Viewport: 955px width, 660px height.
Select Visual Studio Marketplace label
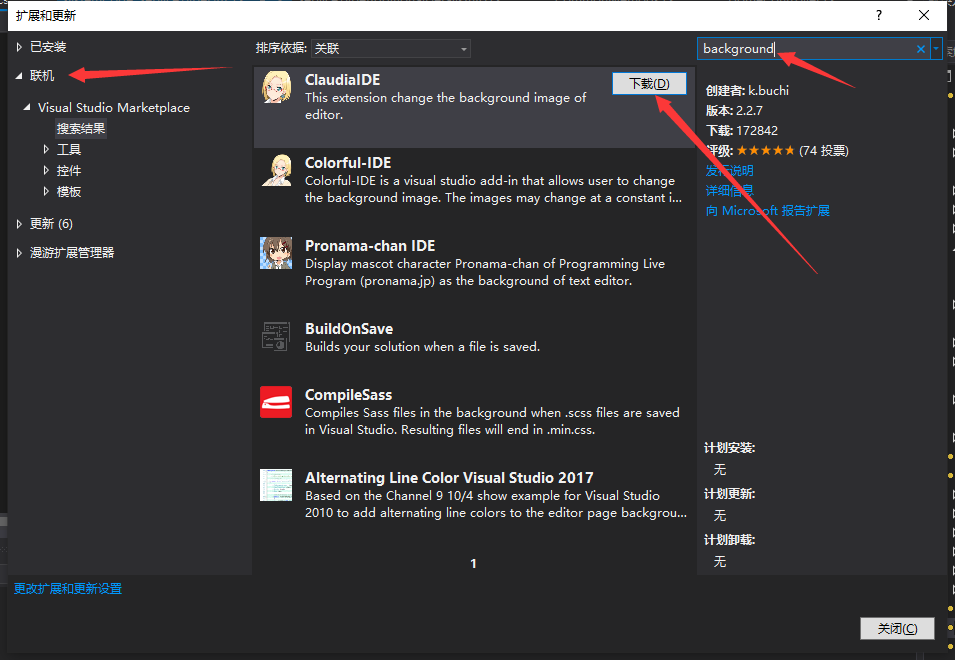point(114,107)
